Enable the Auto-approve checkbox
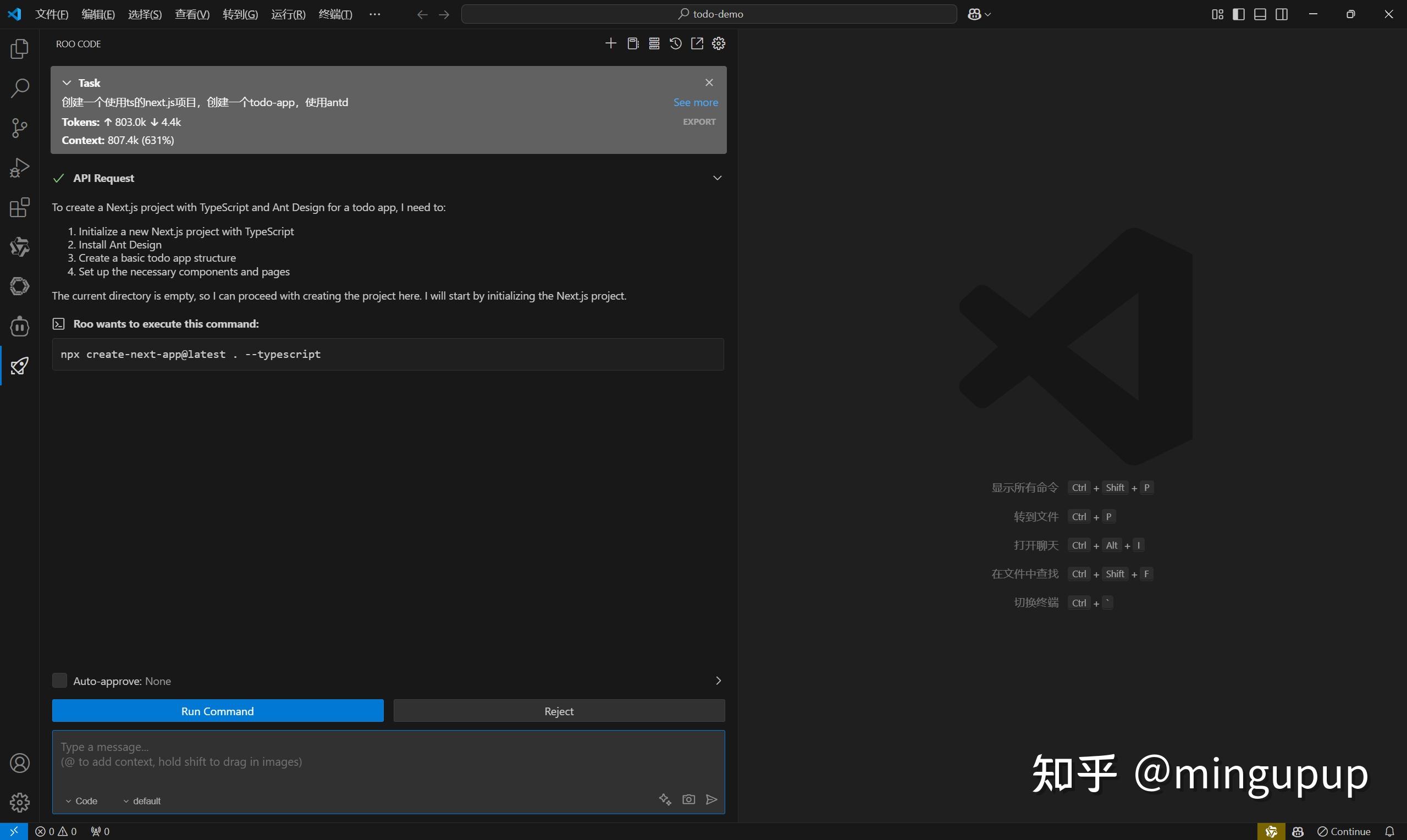 pyautogui.click(x=59, y=680)
